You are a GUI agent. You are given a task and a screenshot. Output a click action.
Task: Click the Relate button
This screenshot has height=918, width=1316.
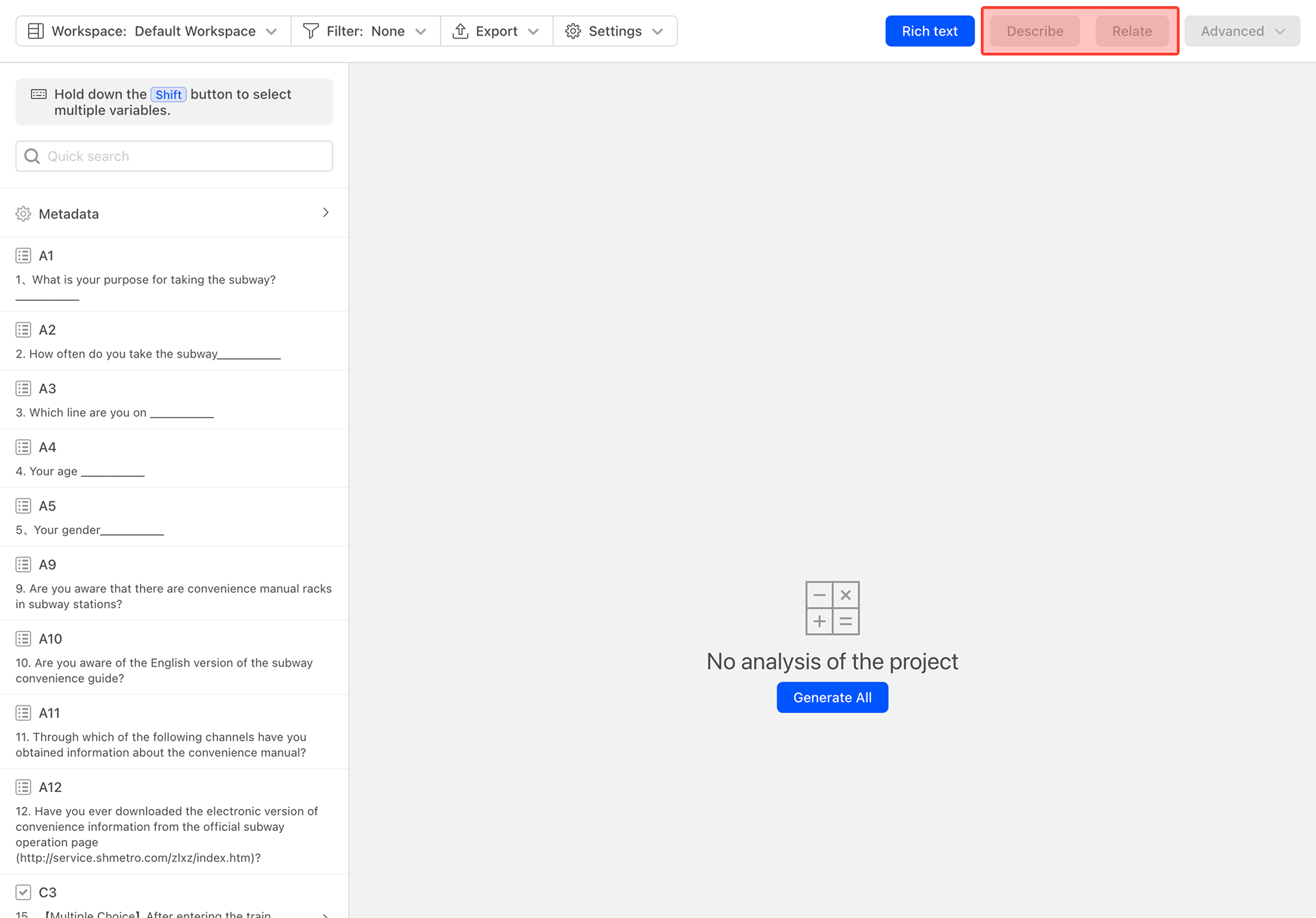(x=1132, y=31)
